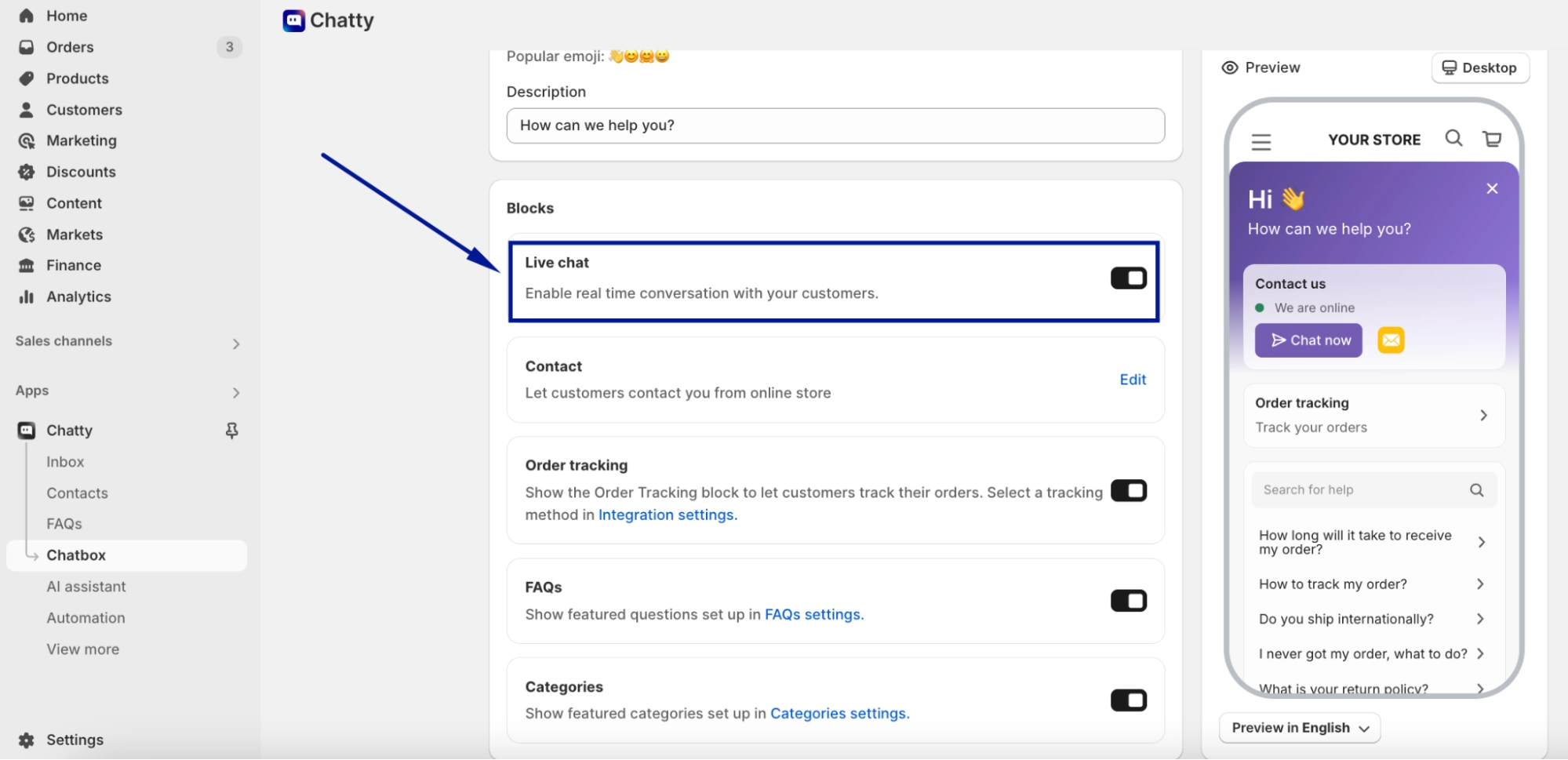Screen dimensions: 1568x760
Task: Click Edit on the Contact block
Action: (x=1132, y=380)
